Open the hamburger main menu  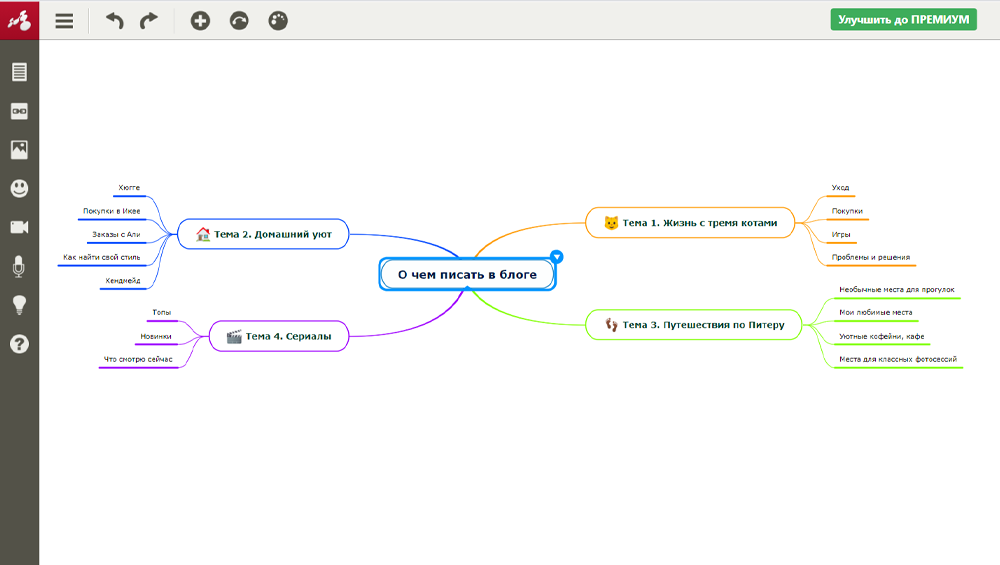[x=64, y=20]
